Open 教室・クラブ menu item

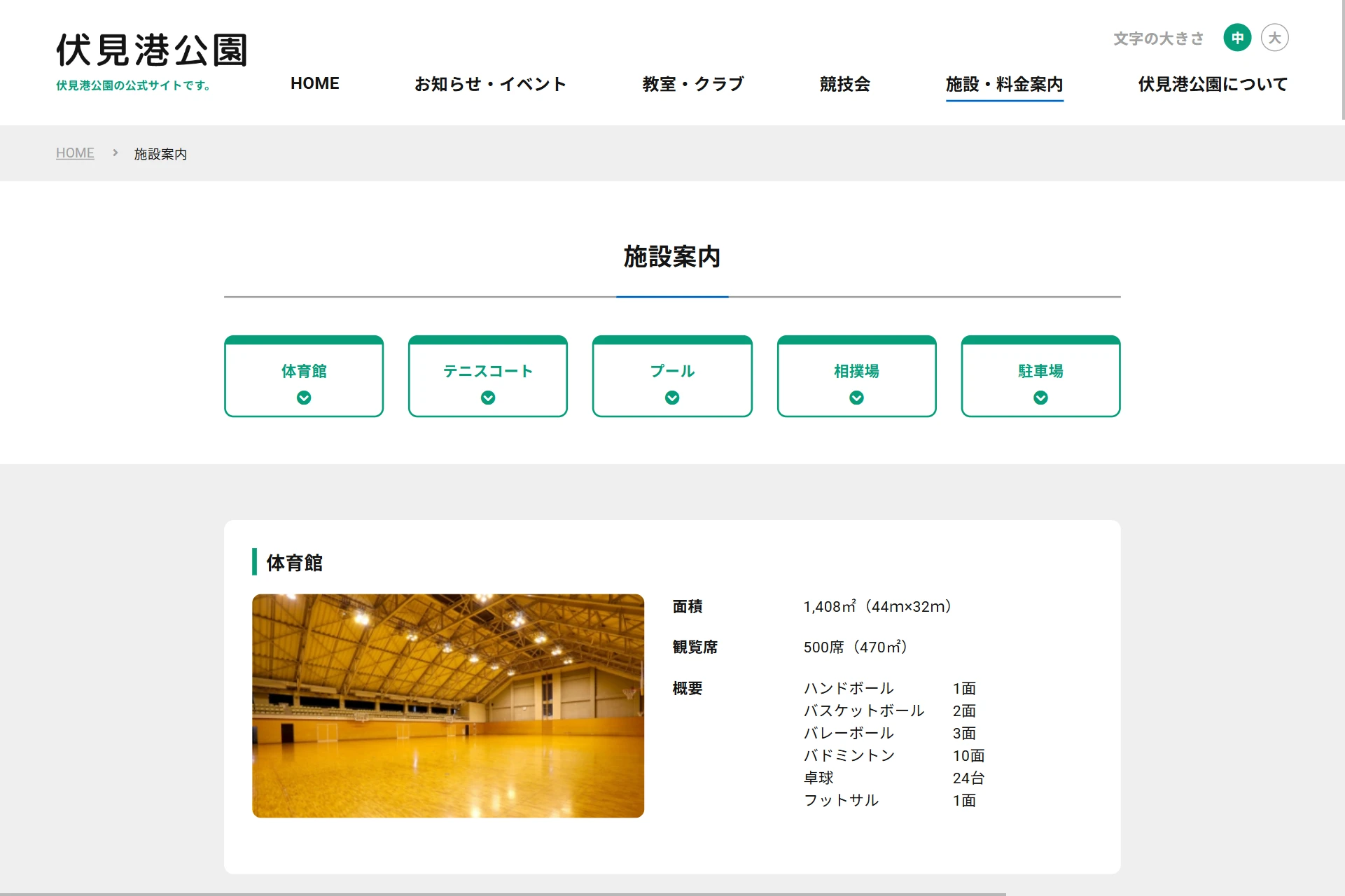(x=693, y=84)
